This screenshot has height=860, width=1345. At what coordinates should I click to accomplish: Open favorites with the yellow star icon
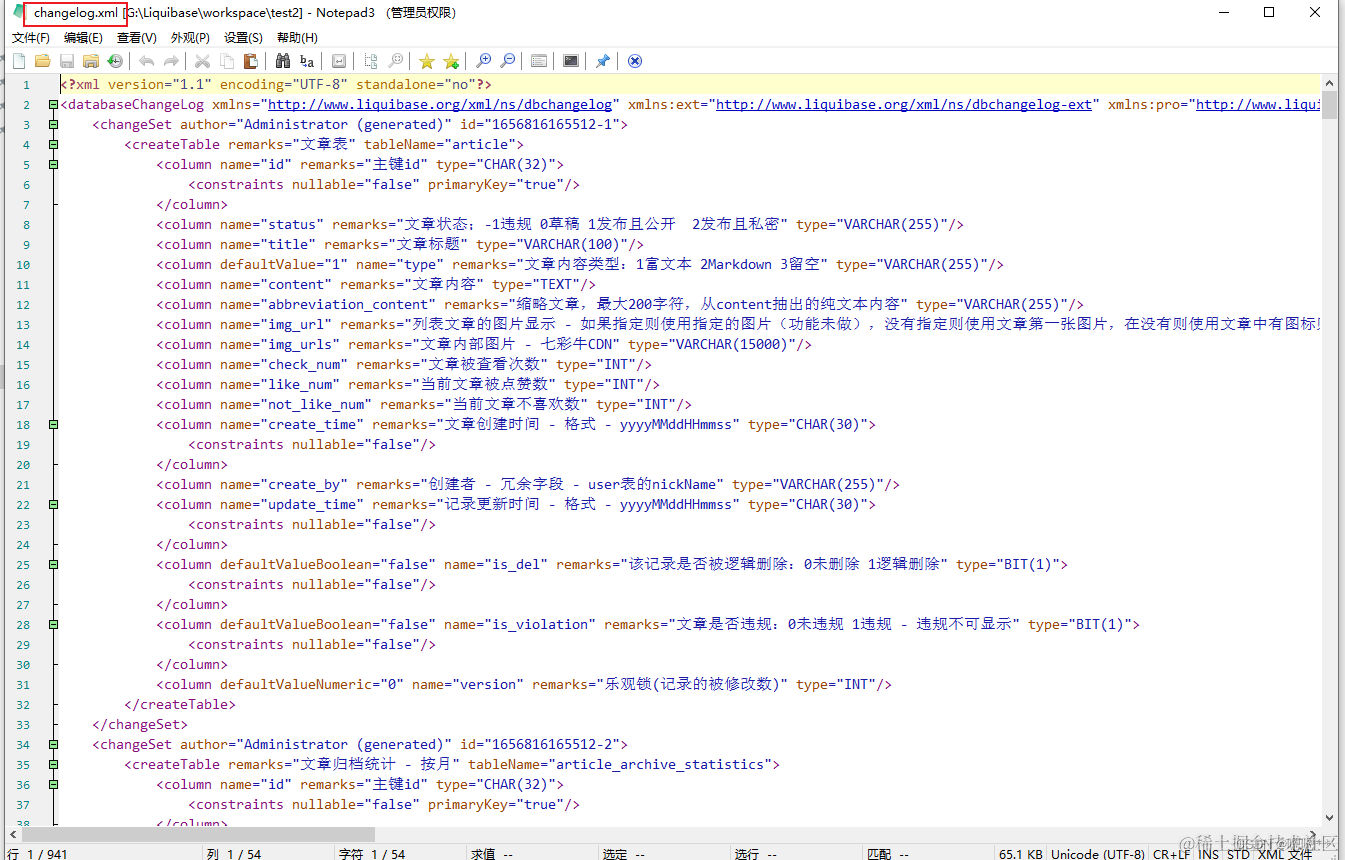click(427, 61)
